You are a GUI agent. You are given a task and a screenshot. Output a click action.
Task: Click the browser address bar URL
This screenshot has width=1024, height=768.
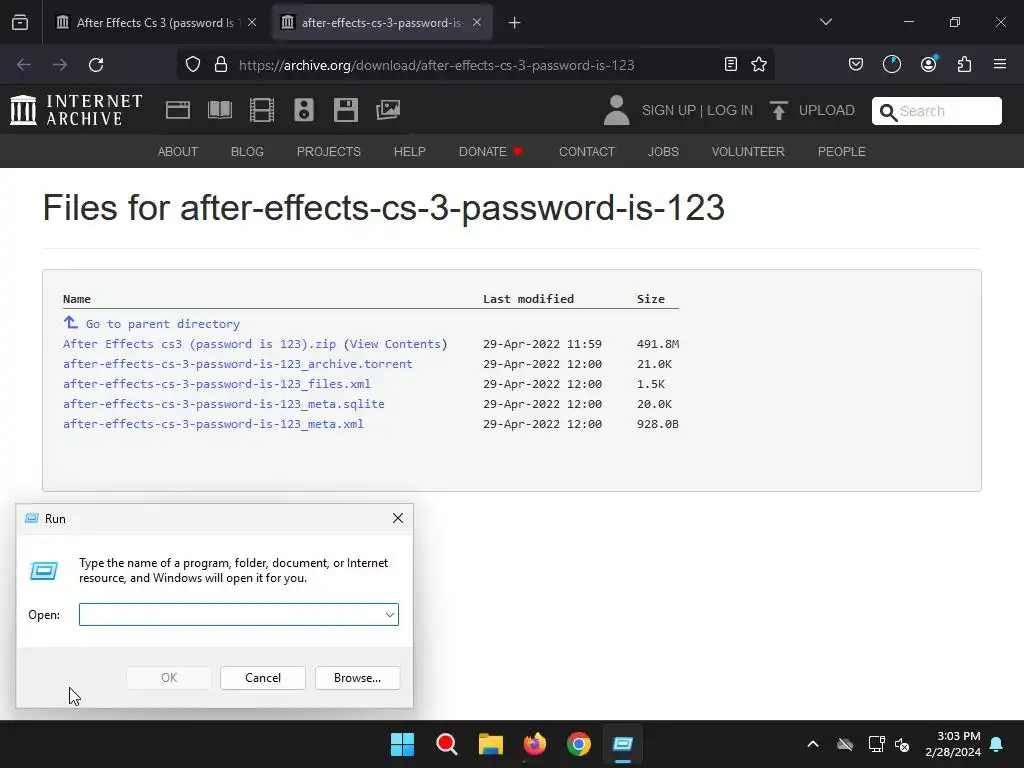pos(436,65)
